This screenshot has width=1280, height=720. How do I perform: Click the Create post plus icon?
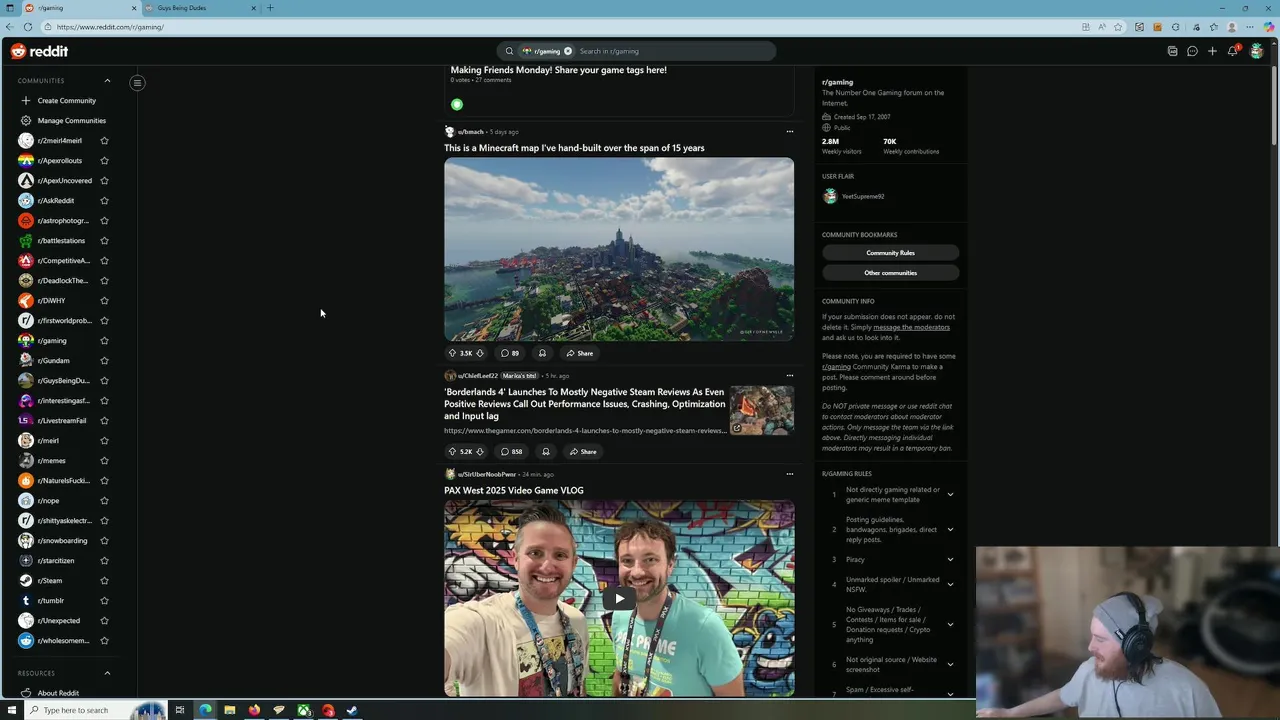1212,51
